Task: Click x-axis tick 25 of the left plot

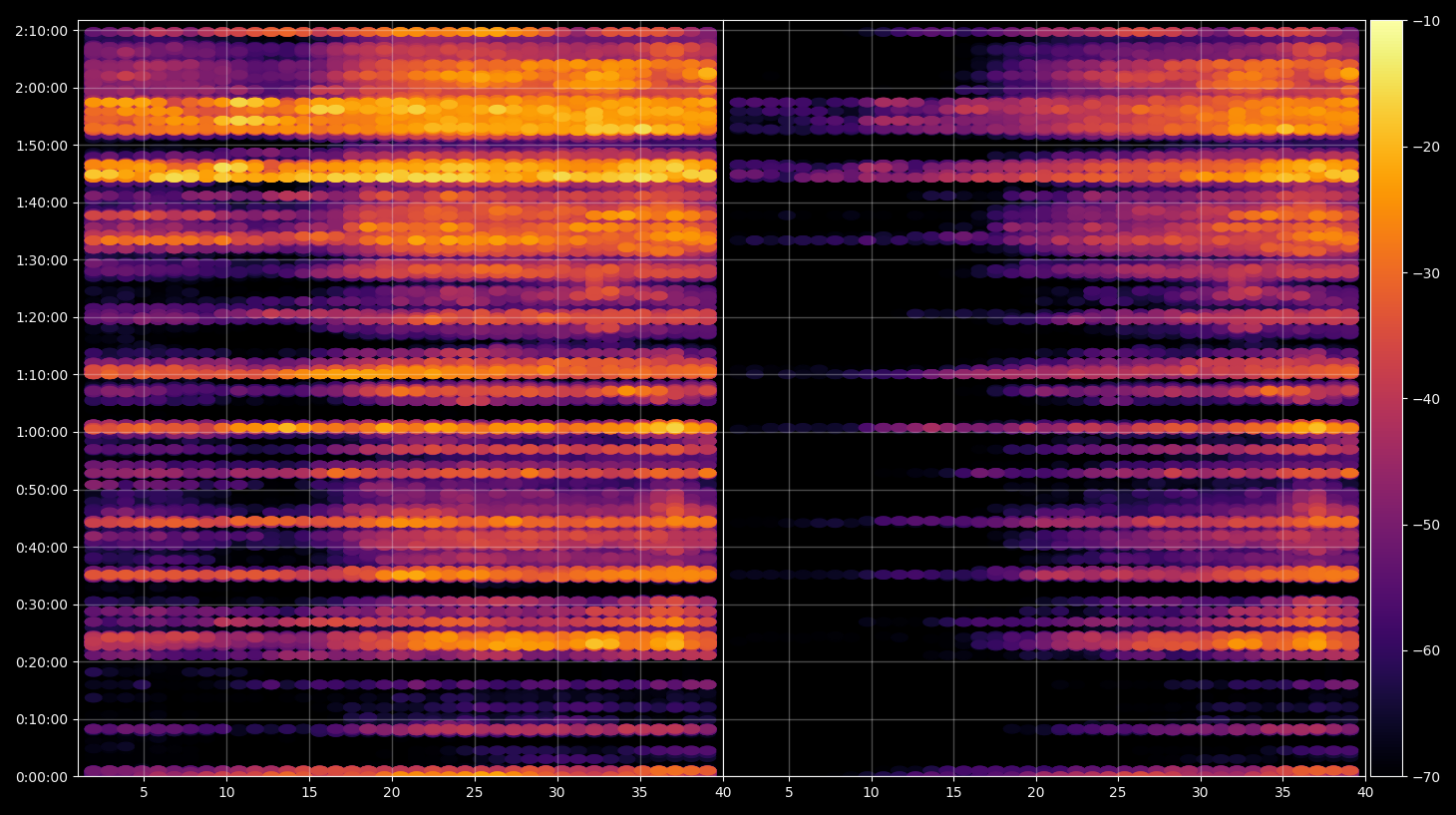Action: pyautogui.click(x=474, y=793)
